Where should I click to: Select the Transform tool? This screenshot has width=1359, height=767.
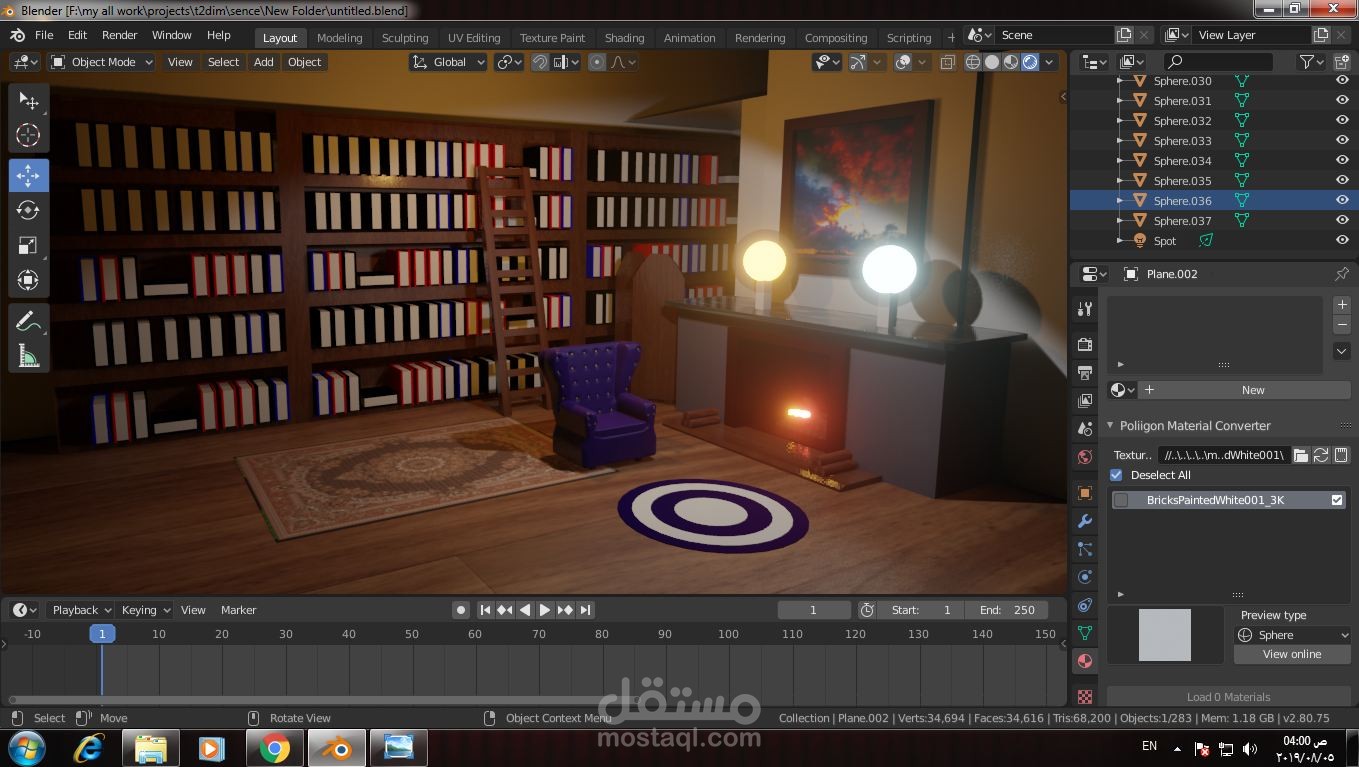pos(28,280)
